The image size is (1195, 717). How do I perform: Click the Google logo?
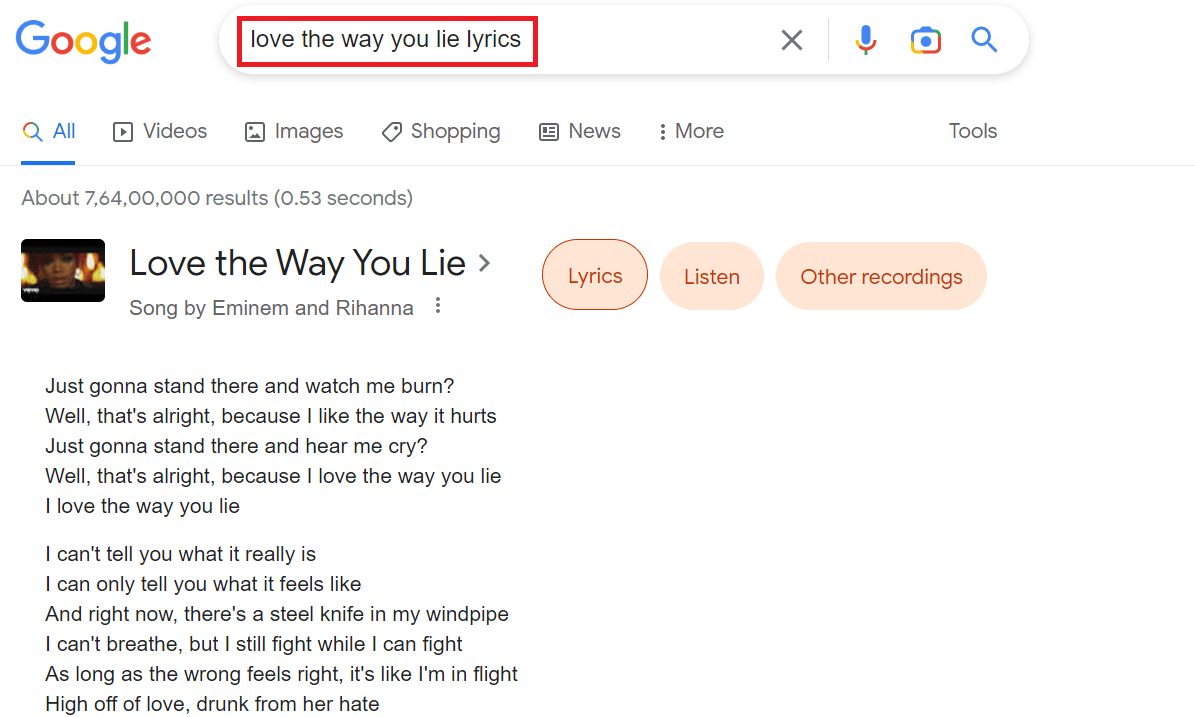click(84, 41)
